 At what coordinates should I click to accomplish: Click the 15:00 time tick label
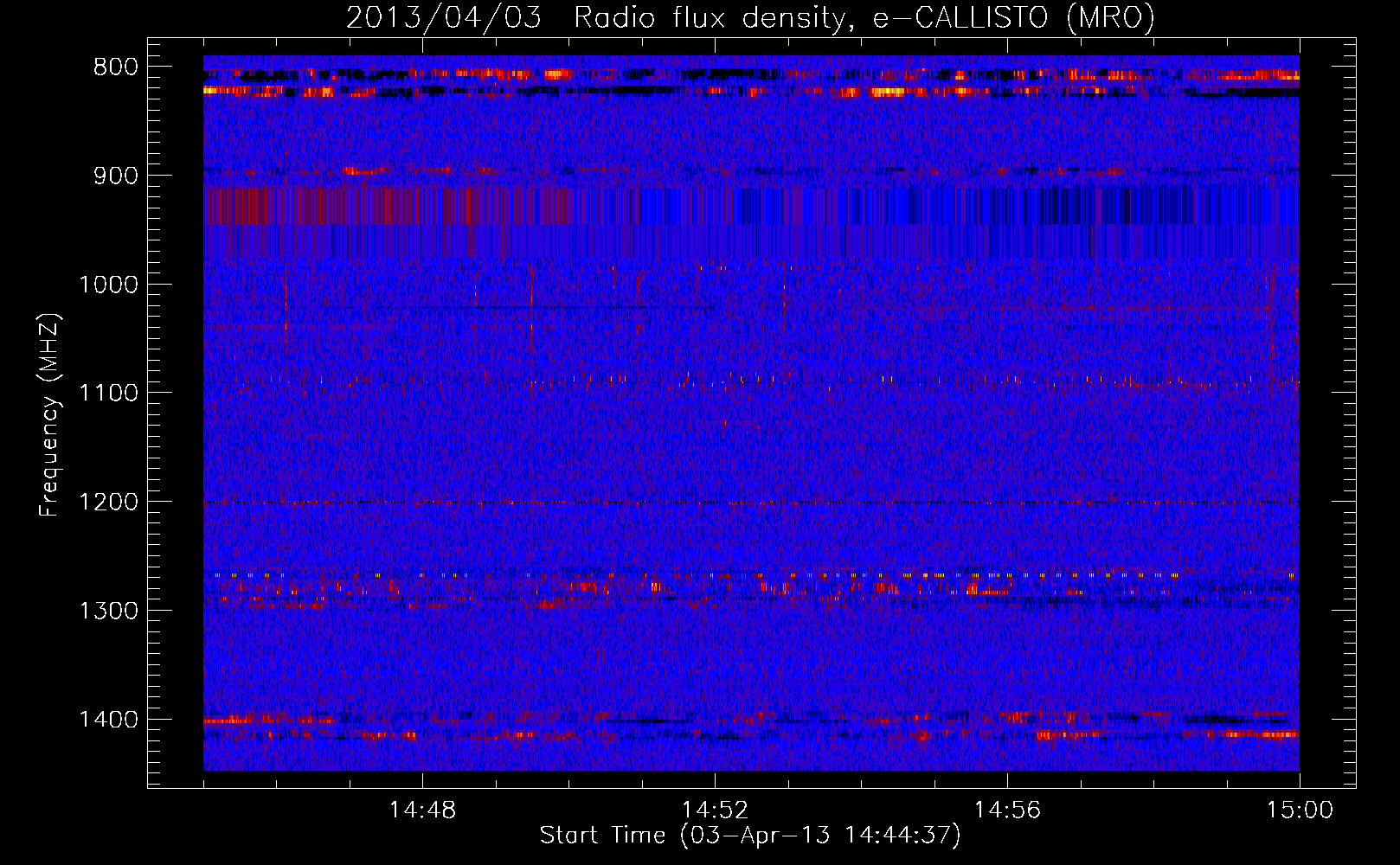[1300, 811]
